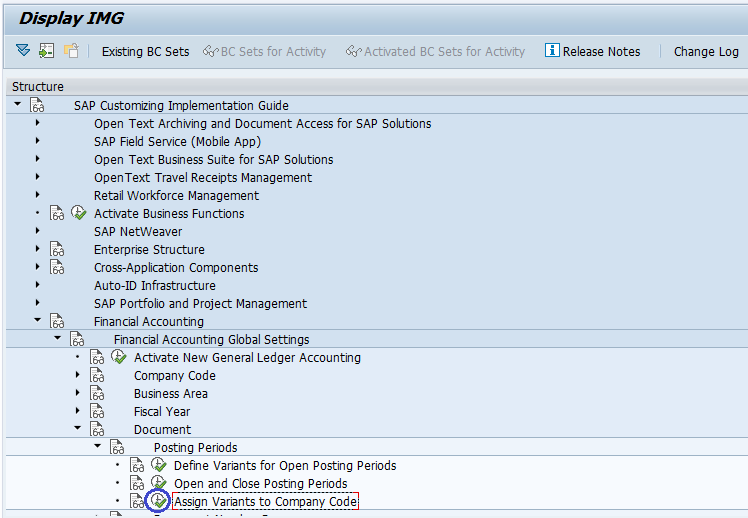Select Fiscal Year label
Screen dimensions: 748x518
pyautogui.click(x=162, y=412)
